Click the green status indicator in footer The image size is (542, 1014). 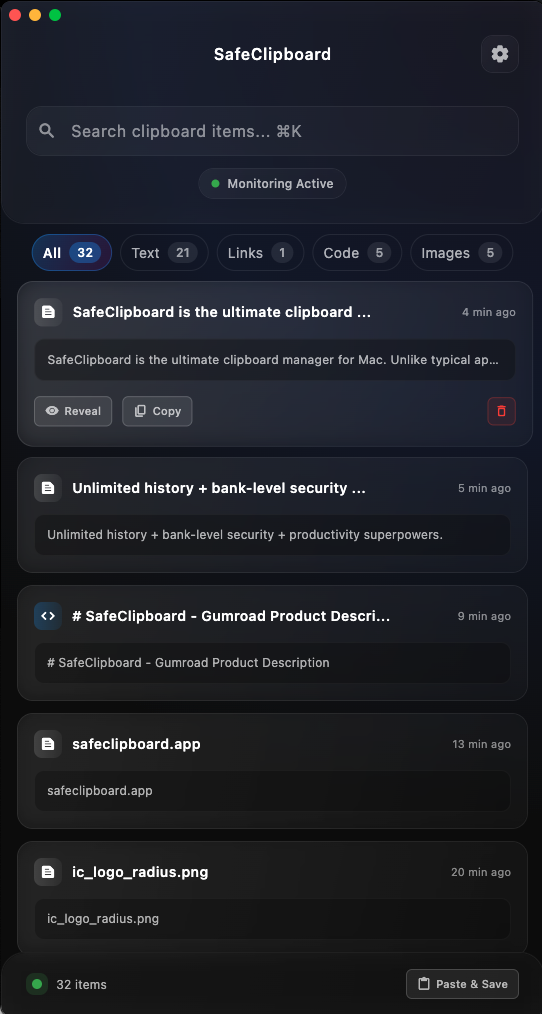click(37, 984)
